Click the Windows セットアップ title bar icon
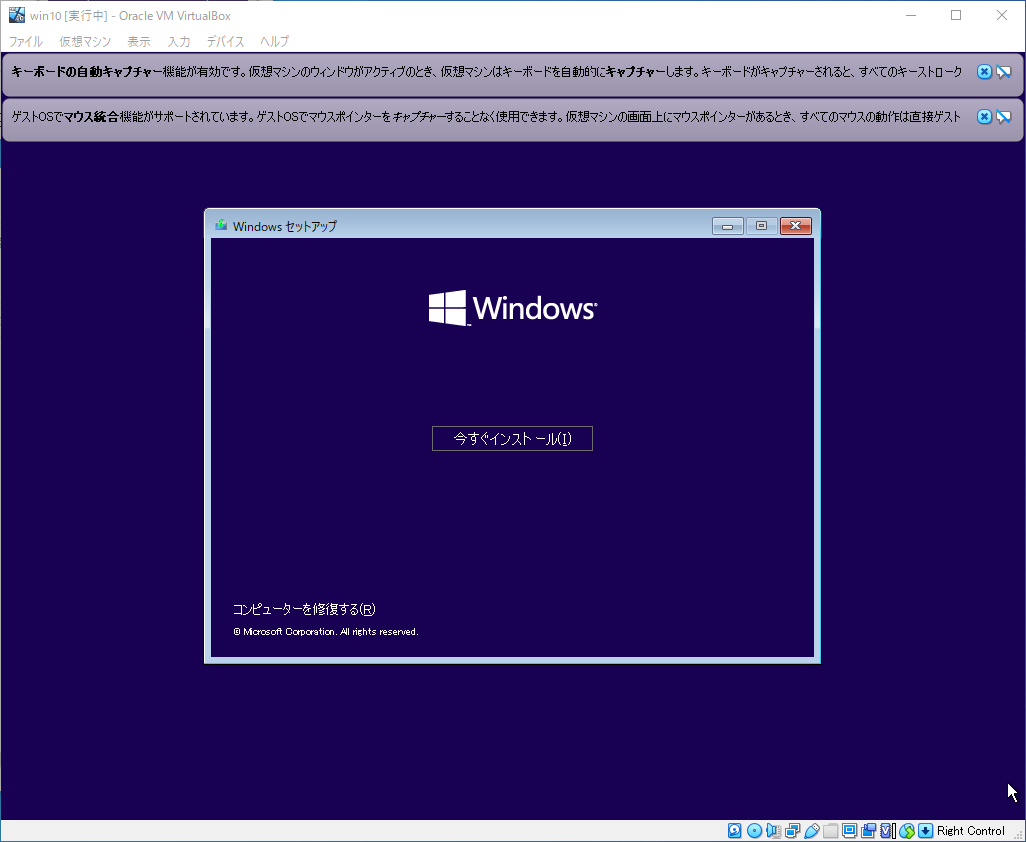 click(x=221, y=225)
